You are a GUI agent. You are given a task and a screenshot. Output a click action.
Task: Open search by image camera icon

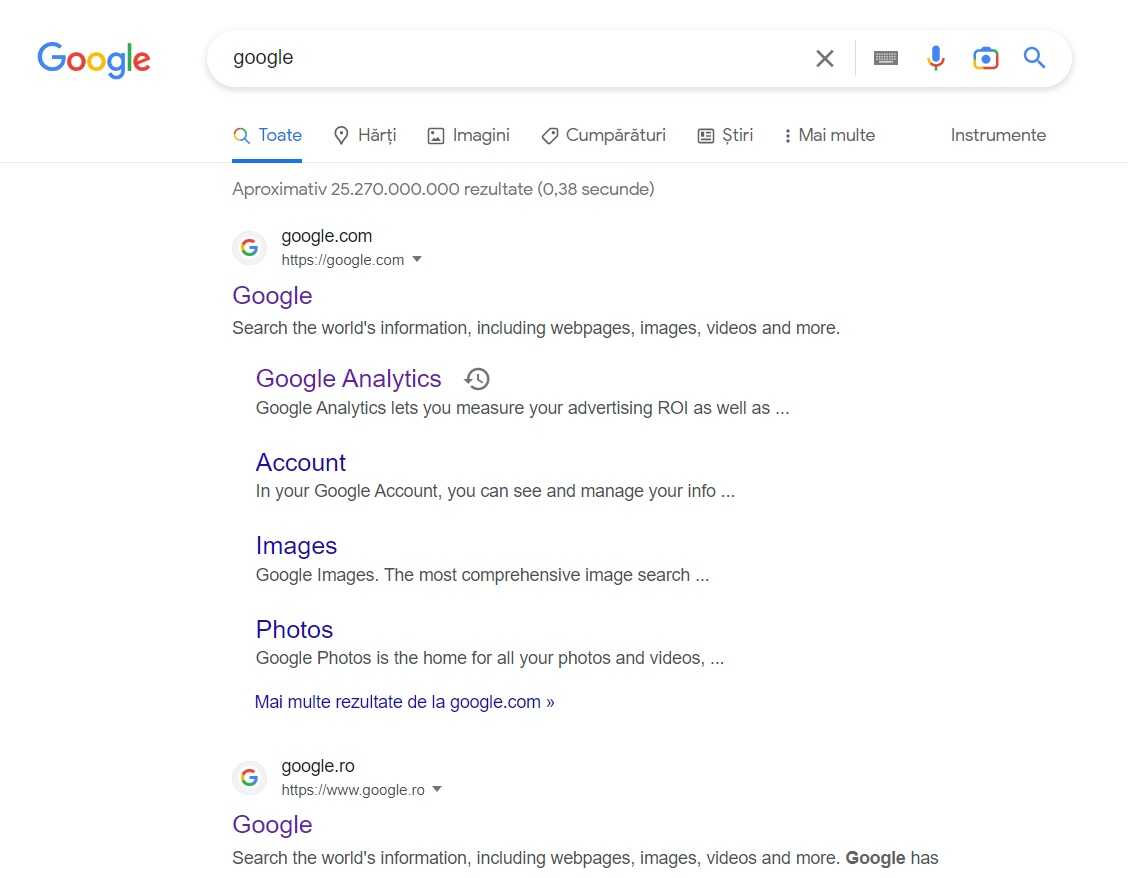(985, 59)
